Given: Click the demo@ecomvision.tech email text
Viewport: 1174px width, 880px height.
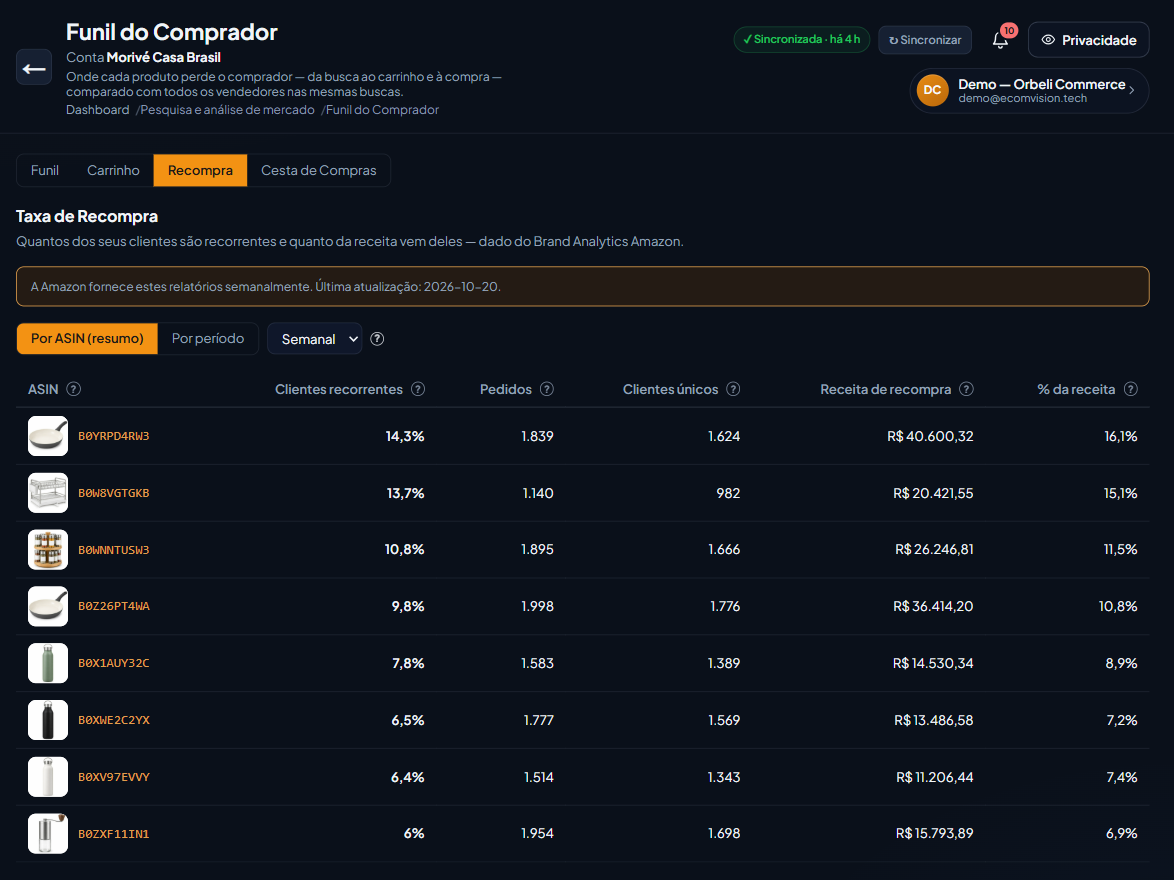Looking at the screenshot, I should (1022, 98).
